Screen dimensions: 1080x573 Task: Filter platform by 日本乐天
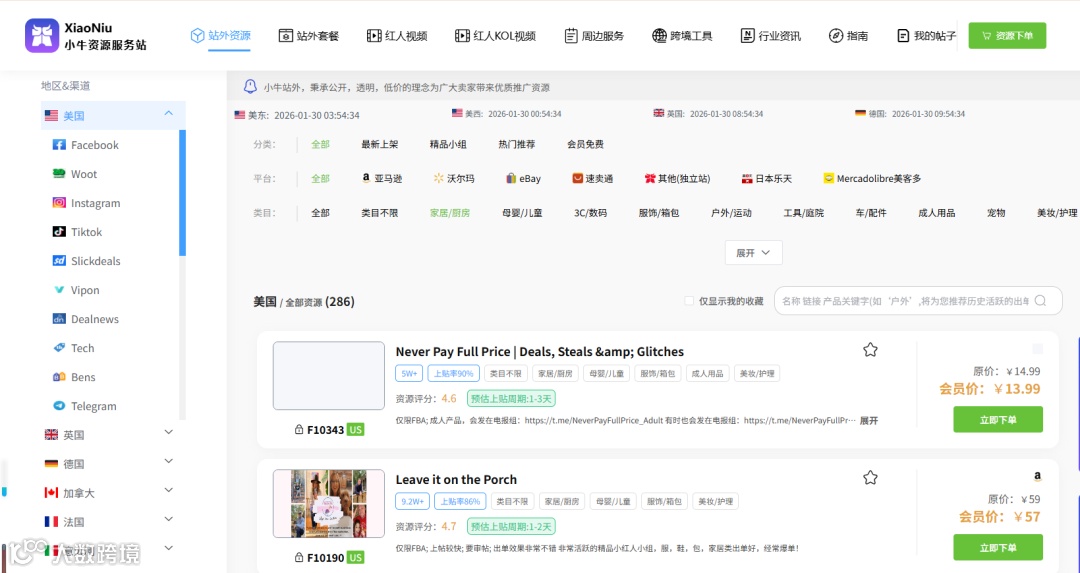point(767,178)
